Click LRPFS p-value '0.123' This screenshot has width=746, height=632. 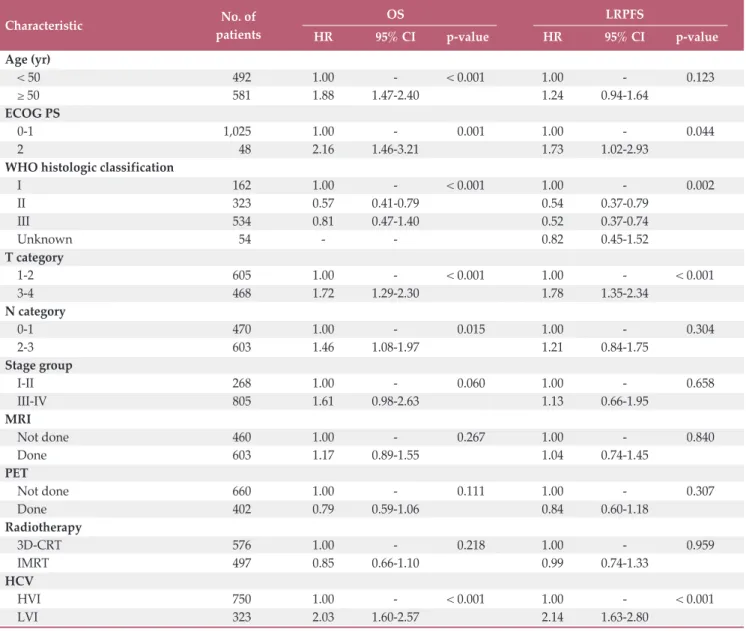click(700, 78)
